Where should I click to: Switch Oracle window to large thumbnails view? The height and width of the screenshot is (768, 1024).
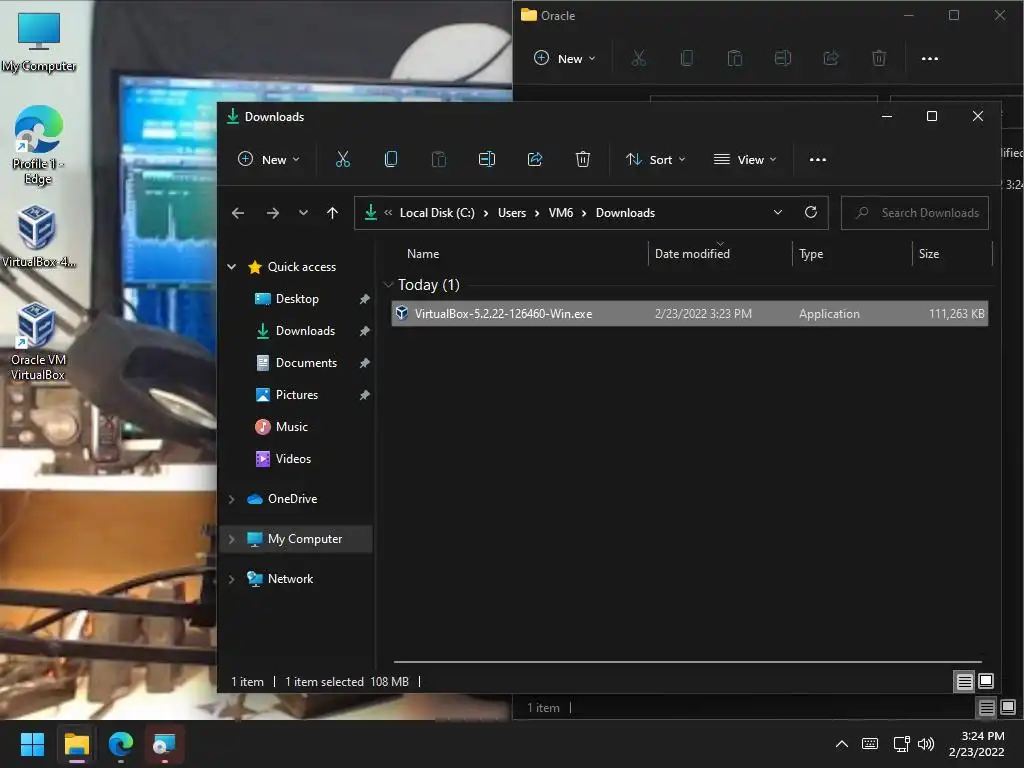pos(1008,707)
